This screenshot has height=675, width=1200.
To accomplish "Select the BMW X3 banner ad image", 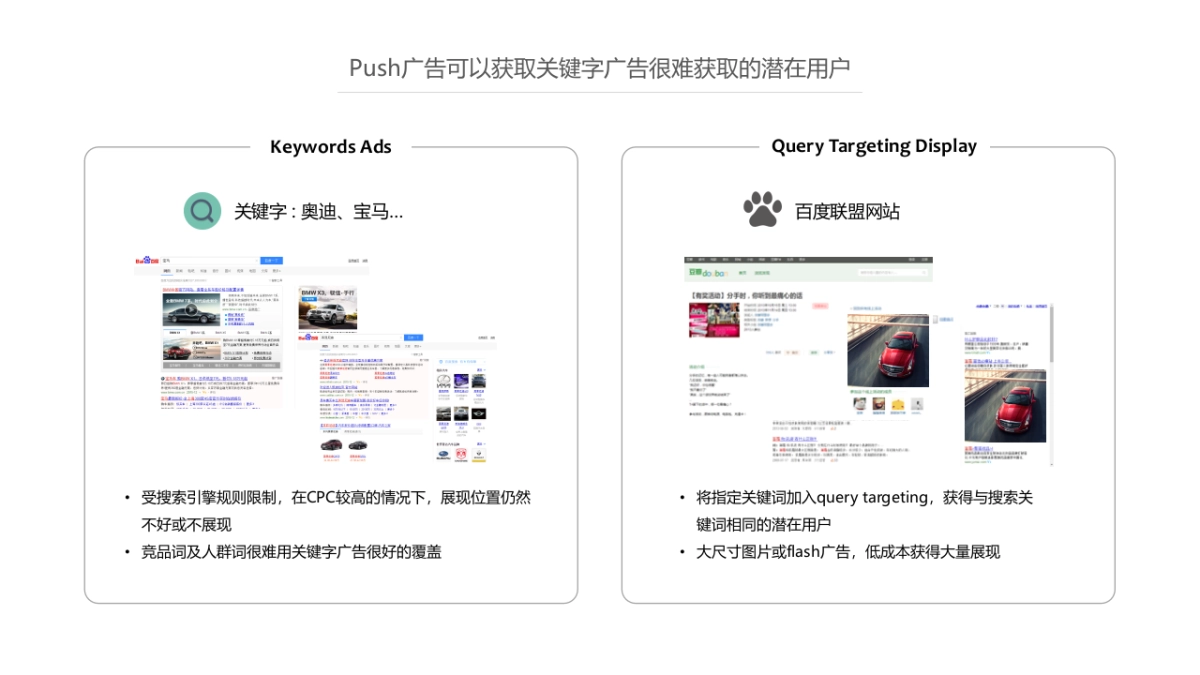I will [x=327, y=308].
